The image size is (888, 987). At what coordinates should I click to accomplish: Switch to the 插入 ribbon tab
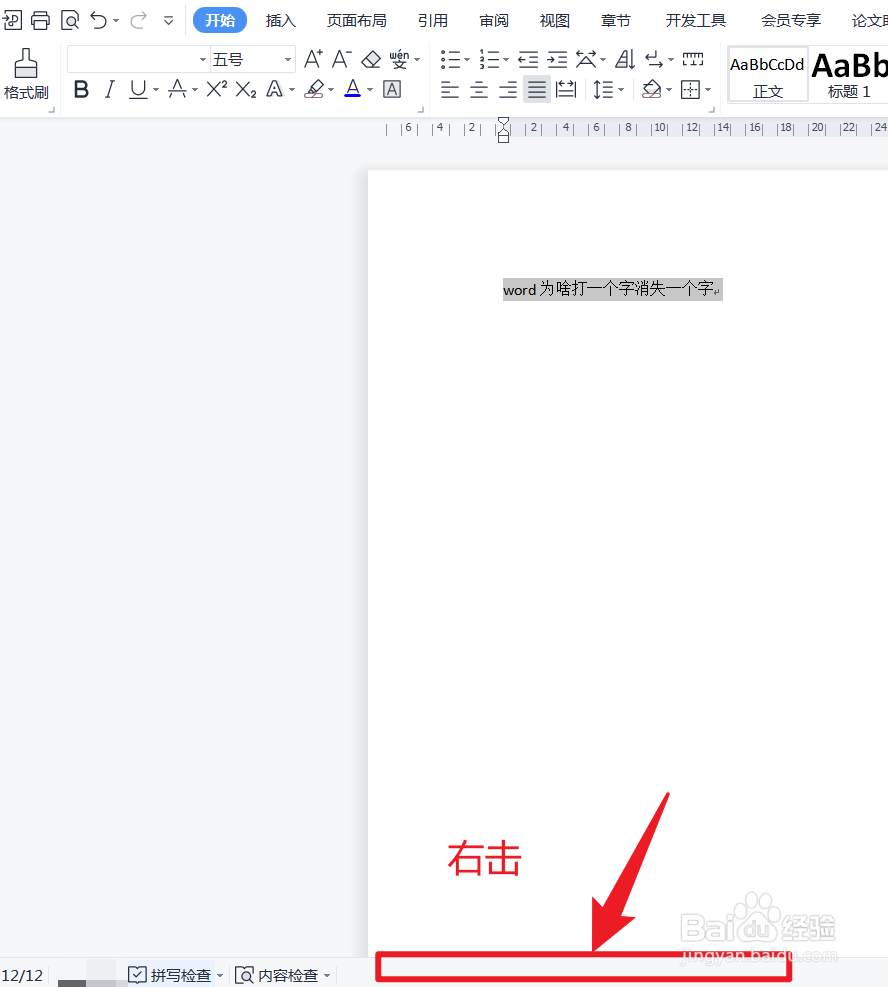click(x=280, y=19)
